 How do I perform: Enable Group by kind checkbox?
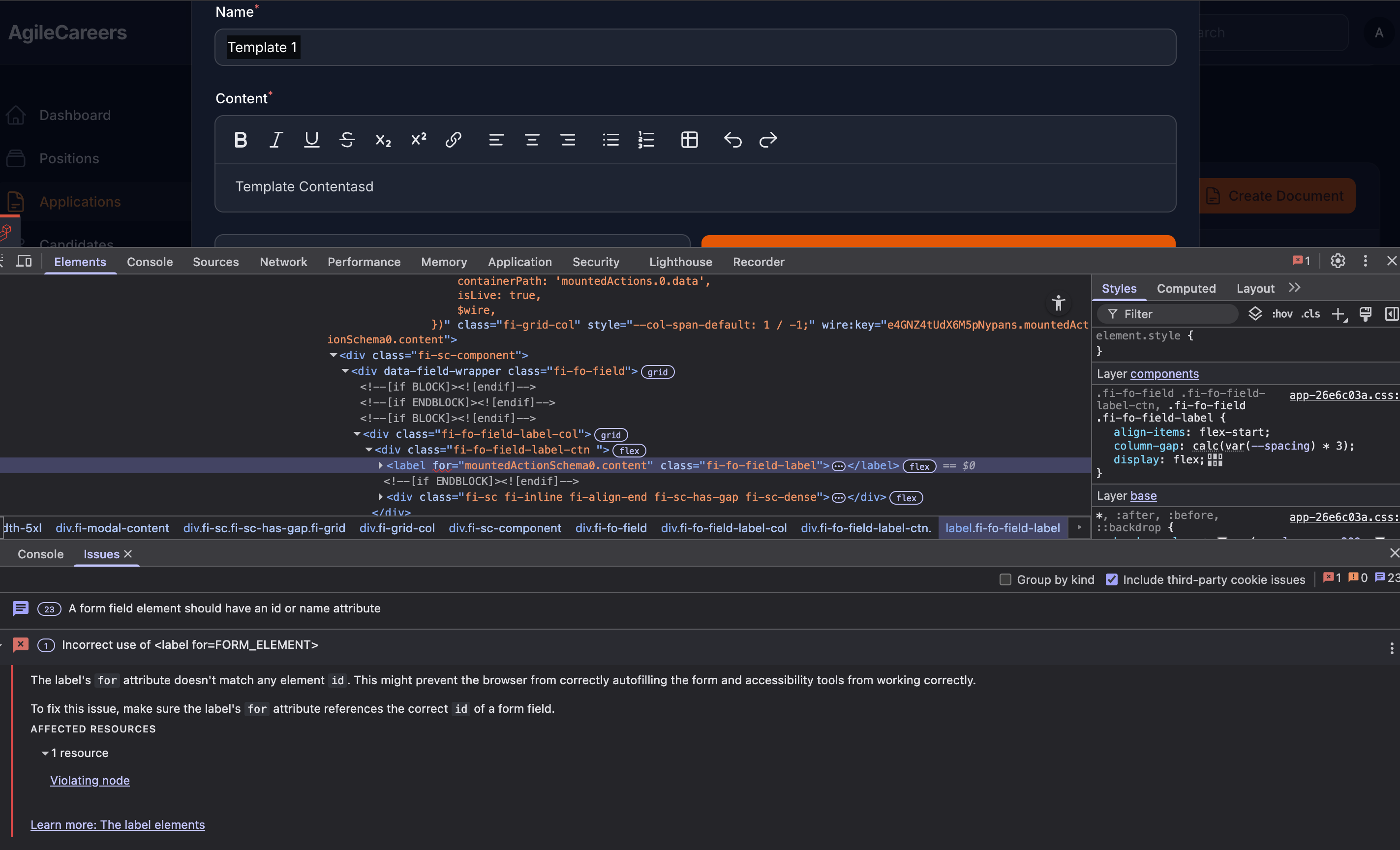click(x=1005, y=579)
